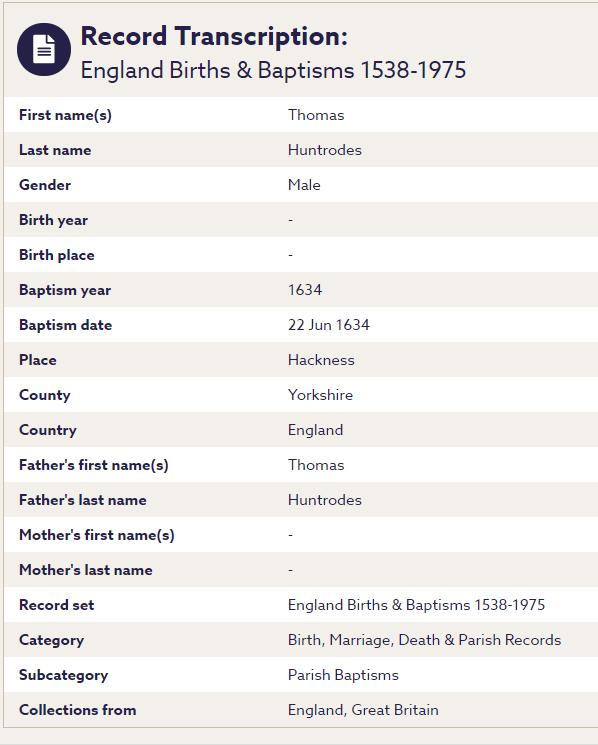Click the Record set value text
The width and height of the screenshot is (598, 745).
click(417, 605)
